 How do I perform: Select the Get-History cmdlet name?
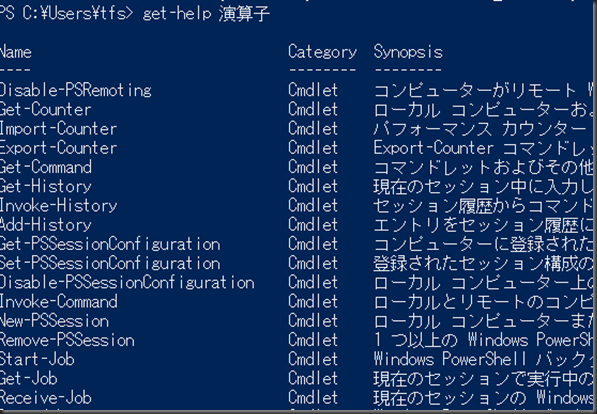(46, 187)
